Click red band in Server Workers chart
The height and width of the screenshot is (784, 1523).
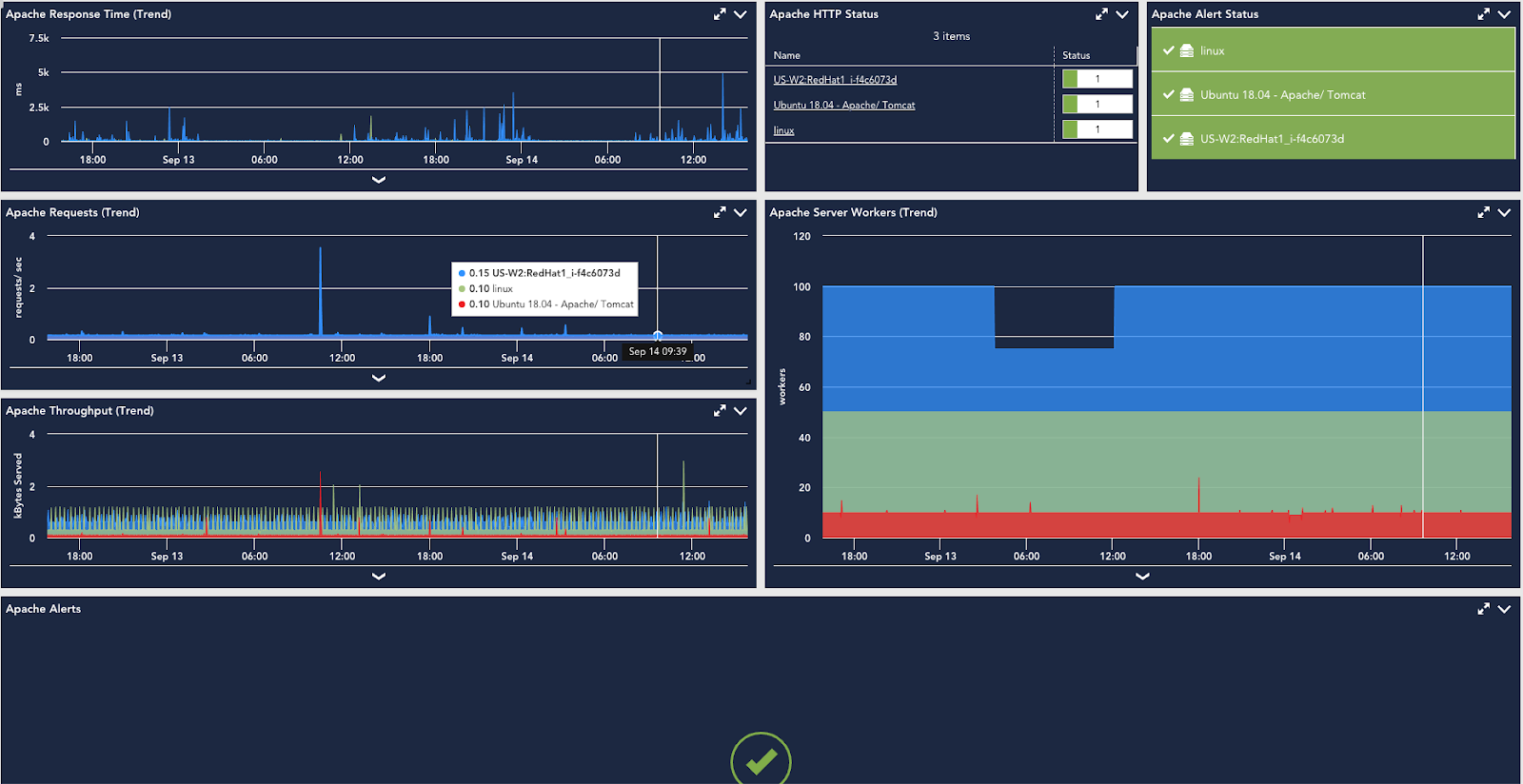click(1166, 525)
